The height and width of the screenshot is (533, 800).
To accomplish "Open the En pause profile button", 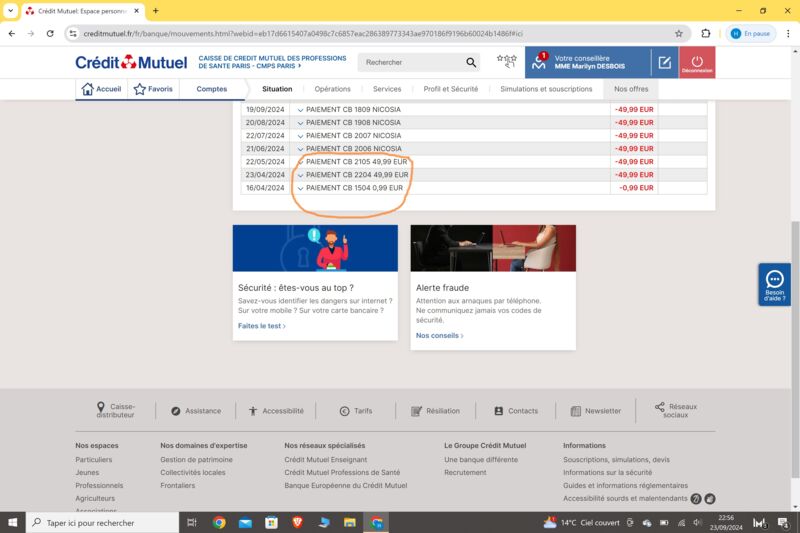I will [x=751, y=34].
